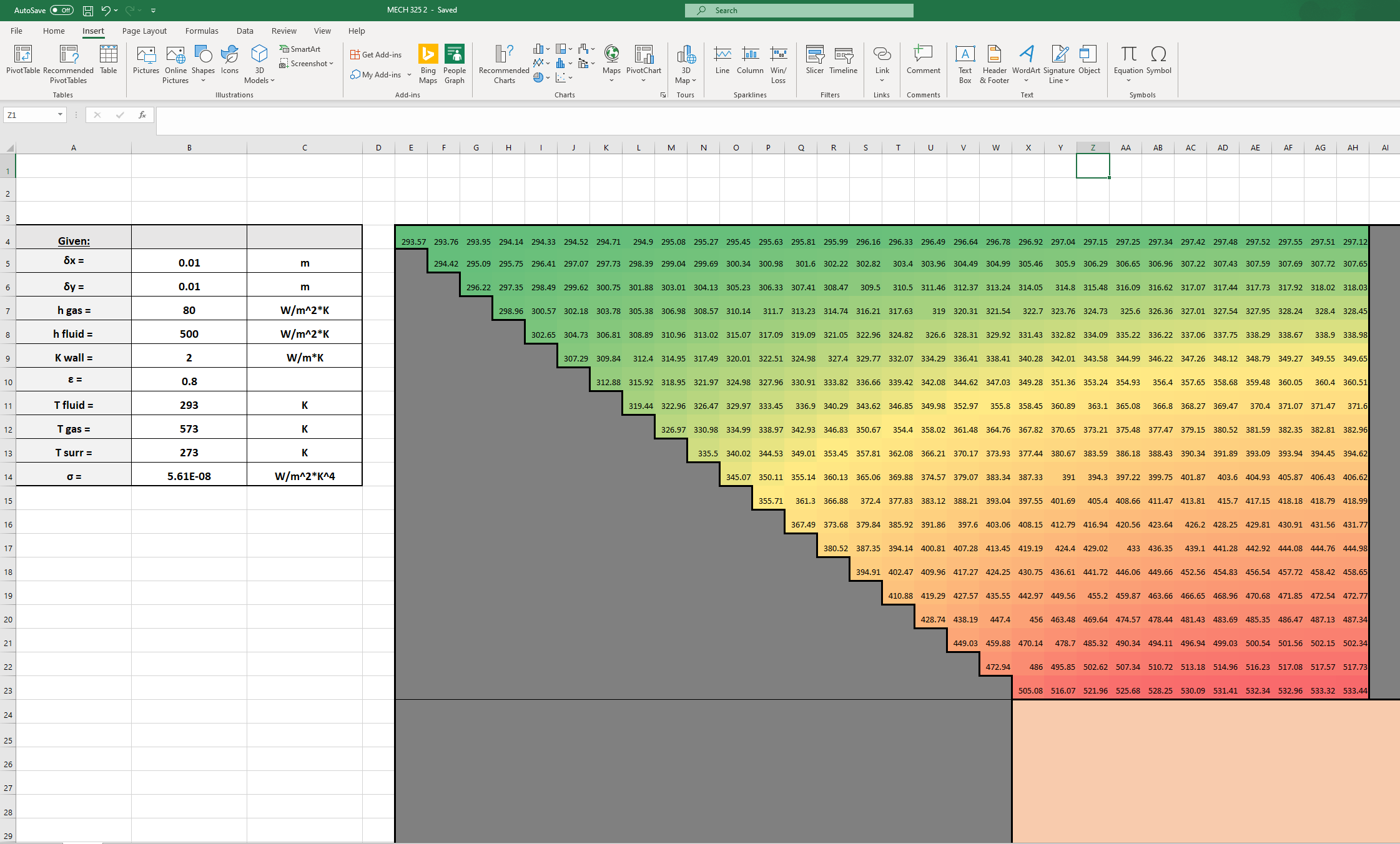The height and width of the screenshot is (844, 1400).
Task: Select cell containing 5.61E-08
Action: click(189, 474)
